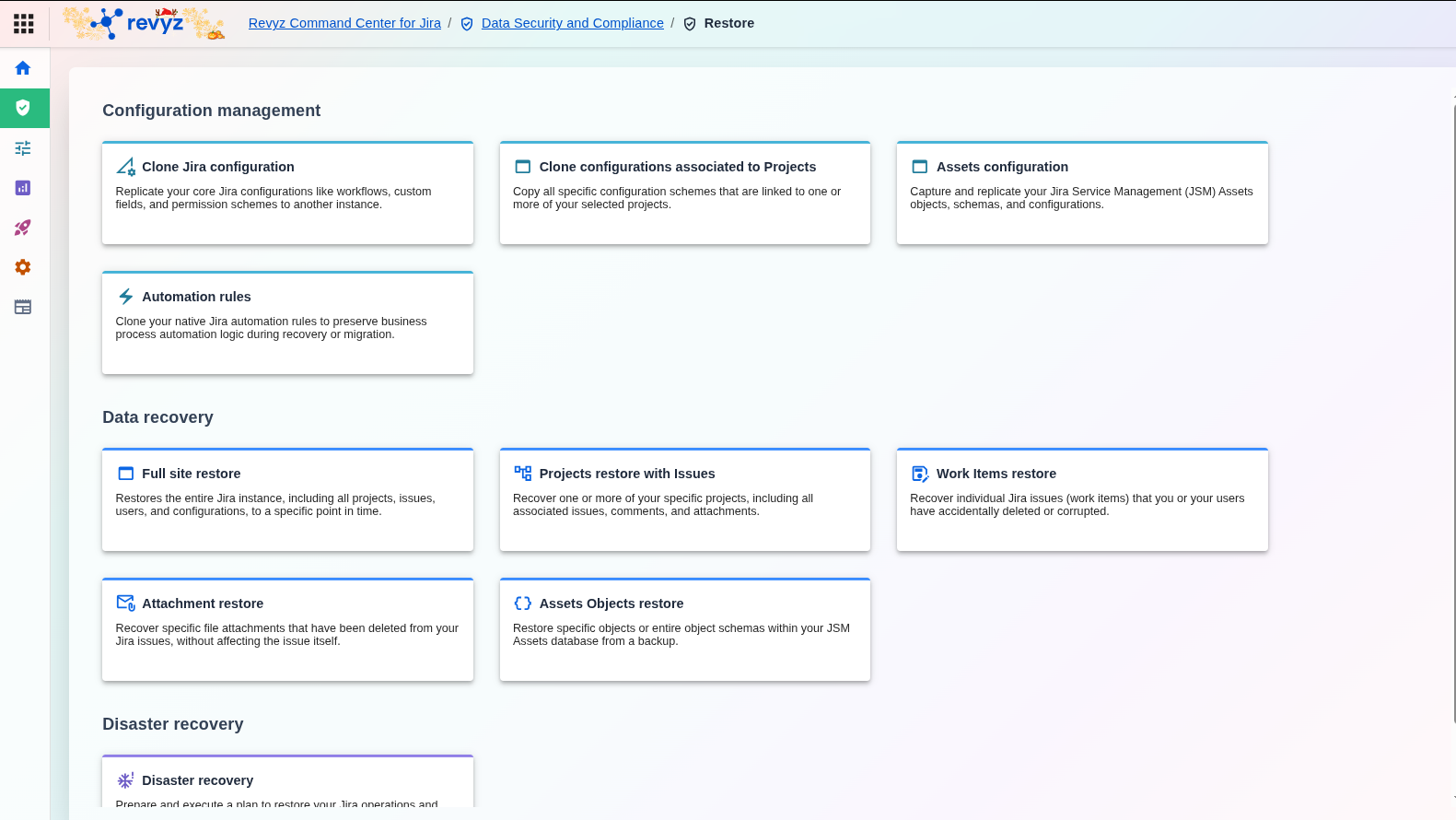Open the Clone Jira configuration card
Image resolution: width=1456 pixels, height=820 pixels.
[x=287, y=193]
